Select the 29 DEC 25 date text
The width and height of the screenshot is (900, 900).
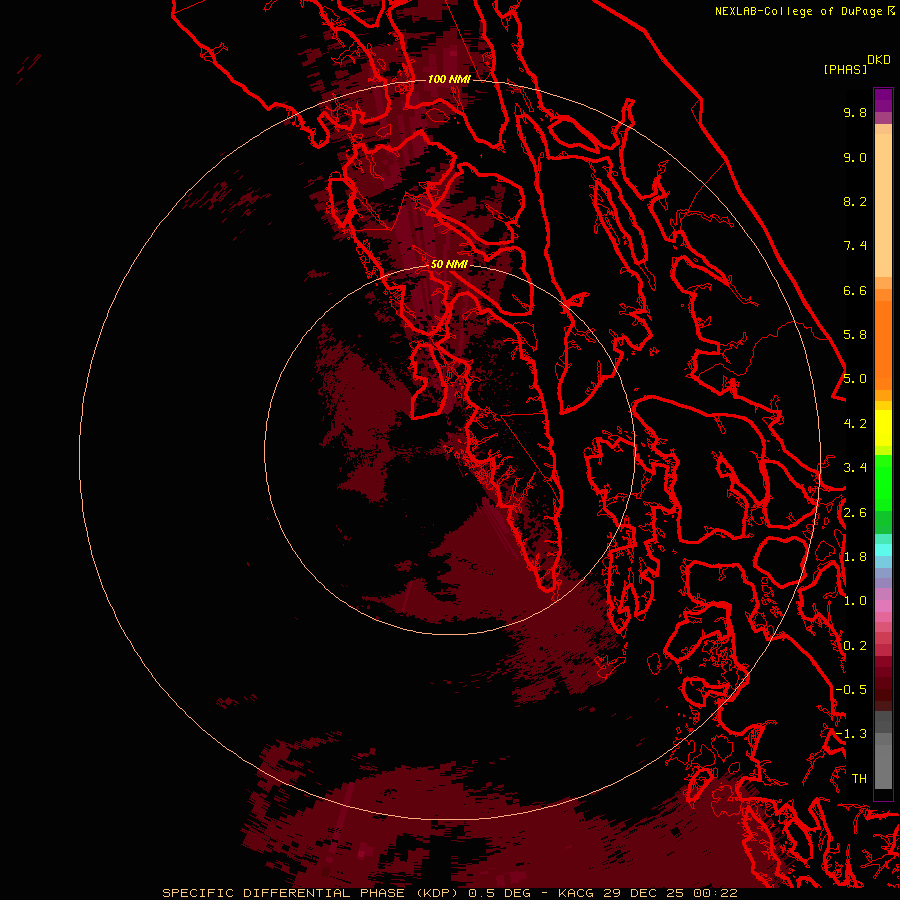click(x=645, y=893)
